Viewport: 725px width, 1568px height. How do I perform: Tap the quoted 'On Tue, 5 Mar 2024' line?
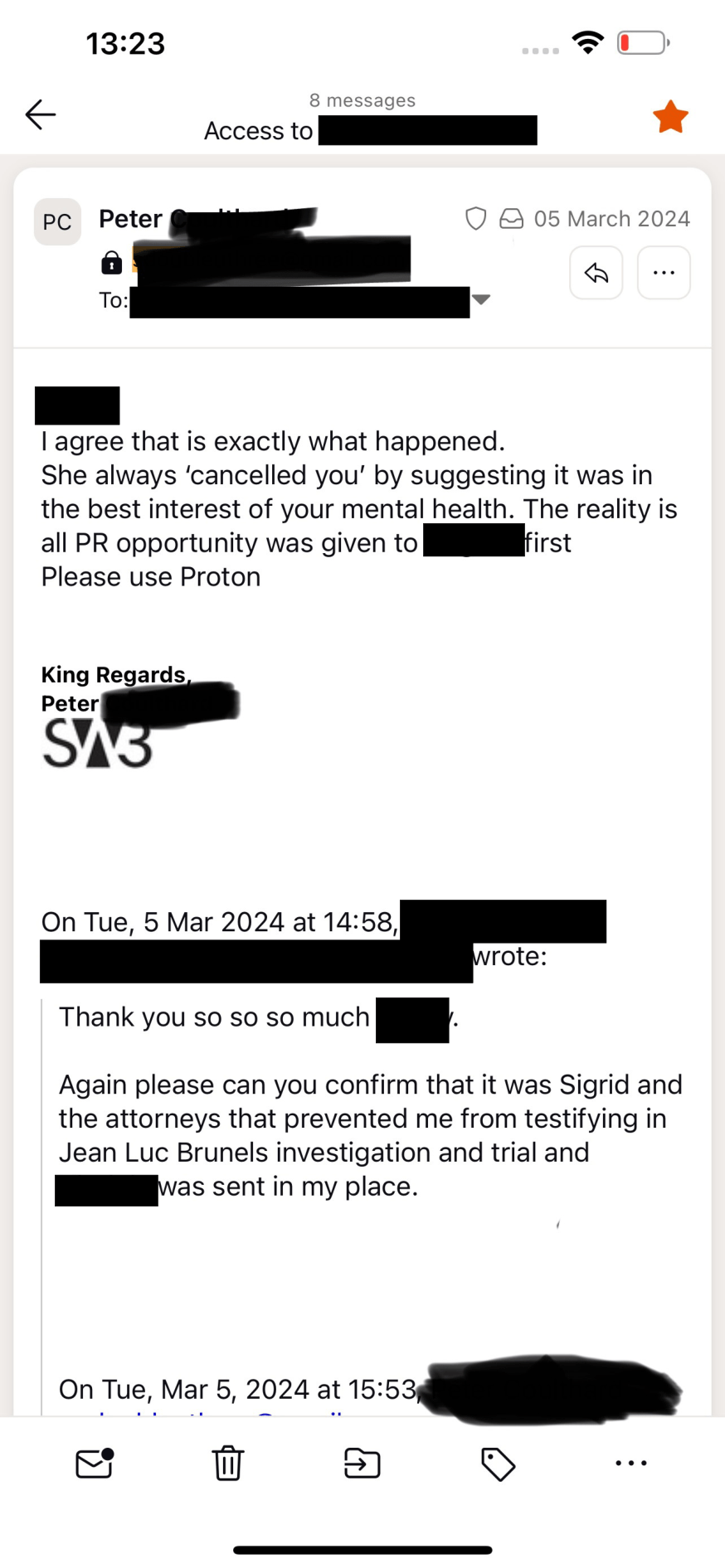click(220, 922)
